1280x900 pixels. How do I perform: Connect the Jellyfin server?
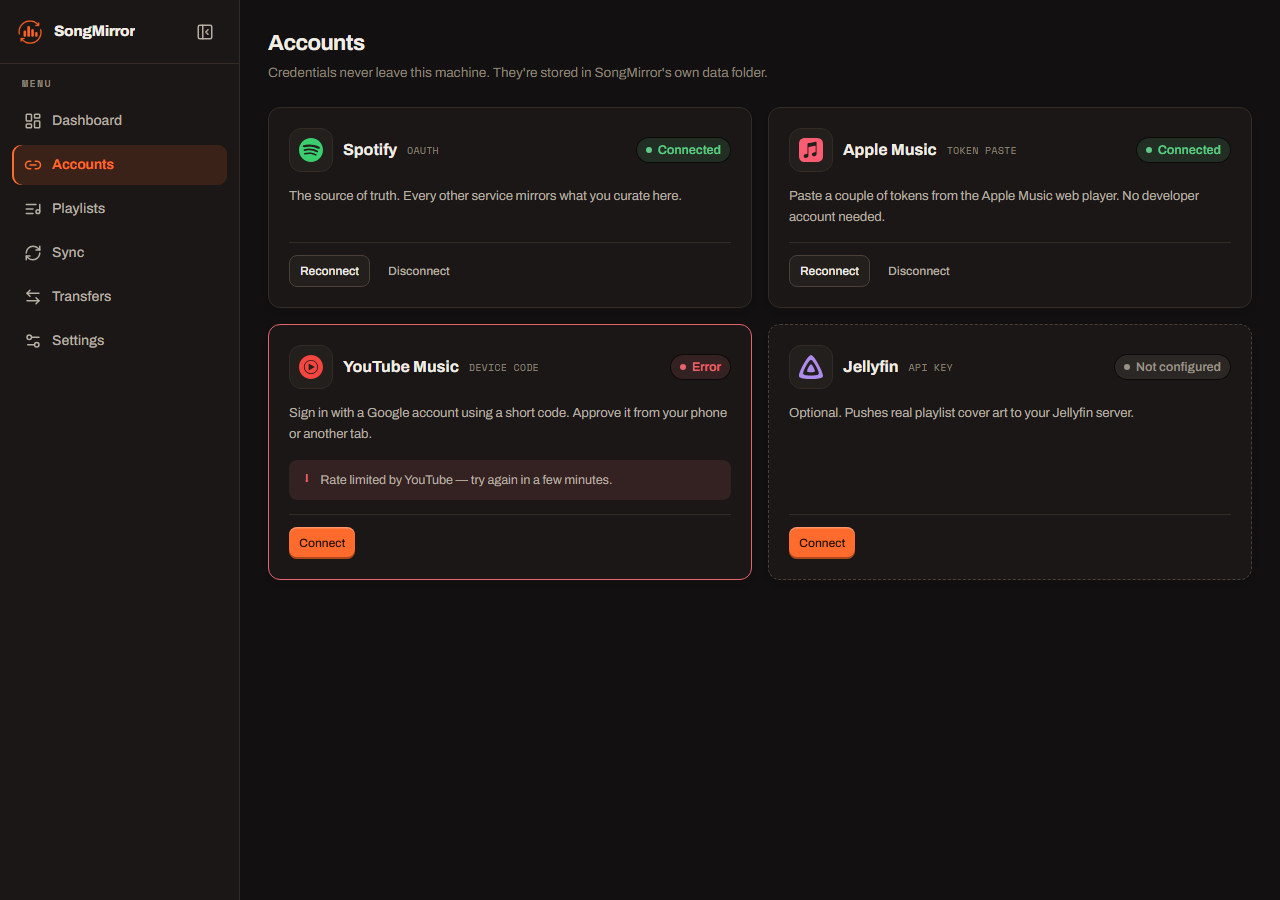coord(822,543)
